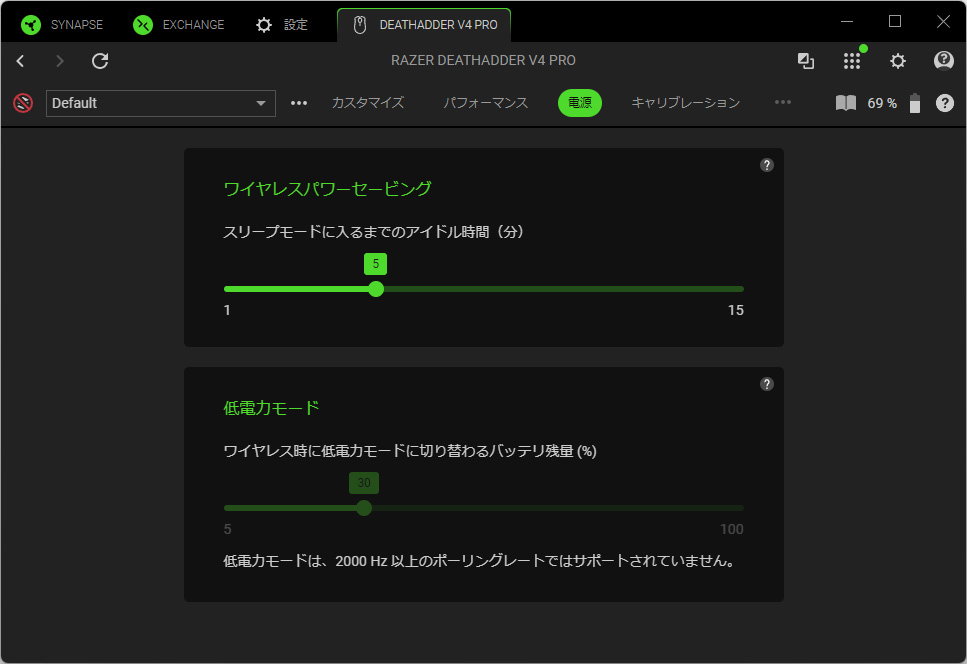Go back using the left arrow

[x=20, y=61]
